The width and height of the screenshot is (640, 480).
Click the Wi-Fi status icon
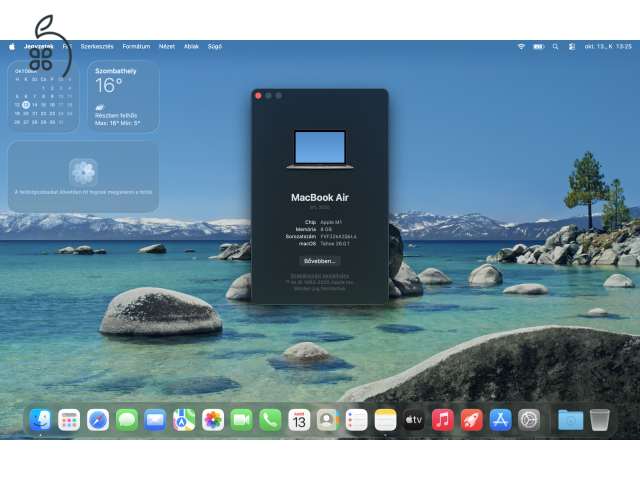click(x=521, y=47)
